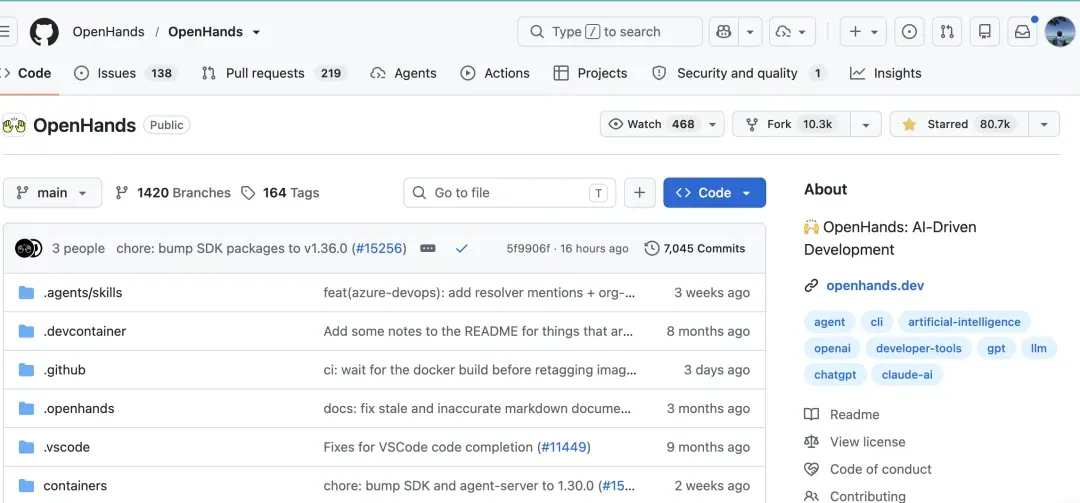1080x503 pixels.
Task: Expand the commit message ellipsis
Action: pyautogui.click(x=428, y=248)
